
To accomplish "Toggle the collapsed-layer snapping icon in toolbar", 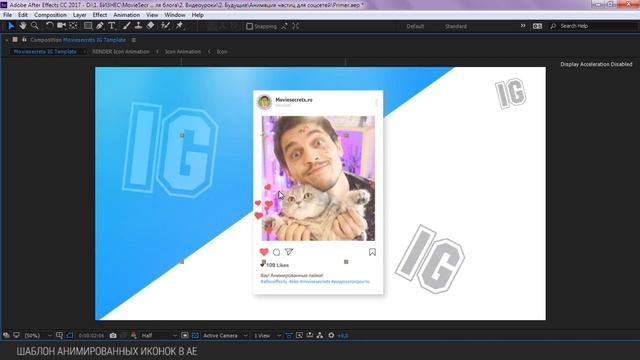I will coord(296,26).
